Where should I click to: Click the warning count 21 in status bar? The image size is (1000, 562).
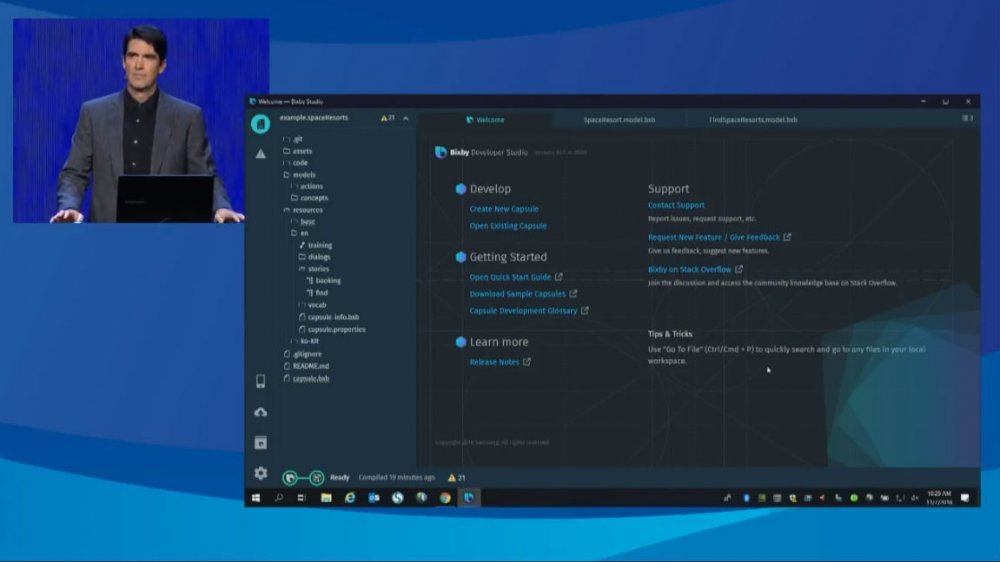pos(457,477)
